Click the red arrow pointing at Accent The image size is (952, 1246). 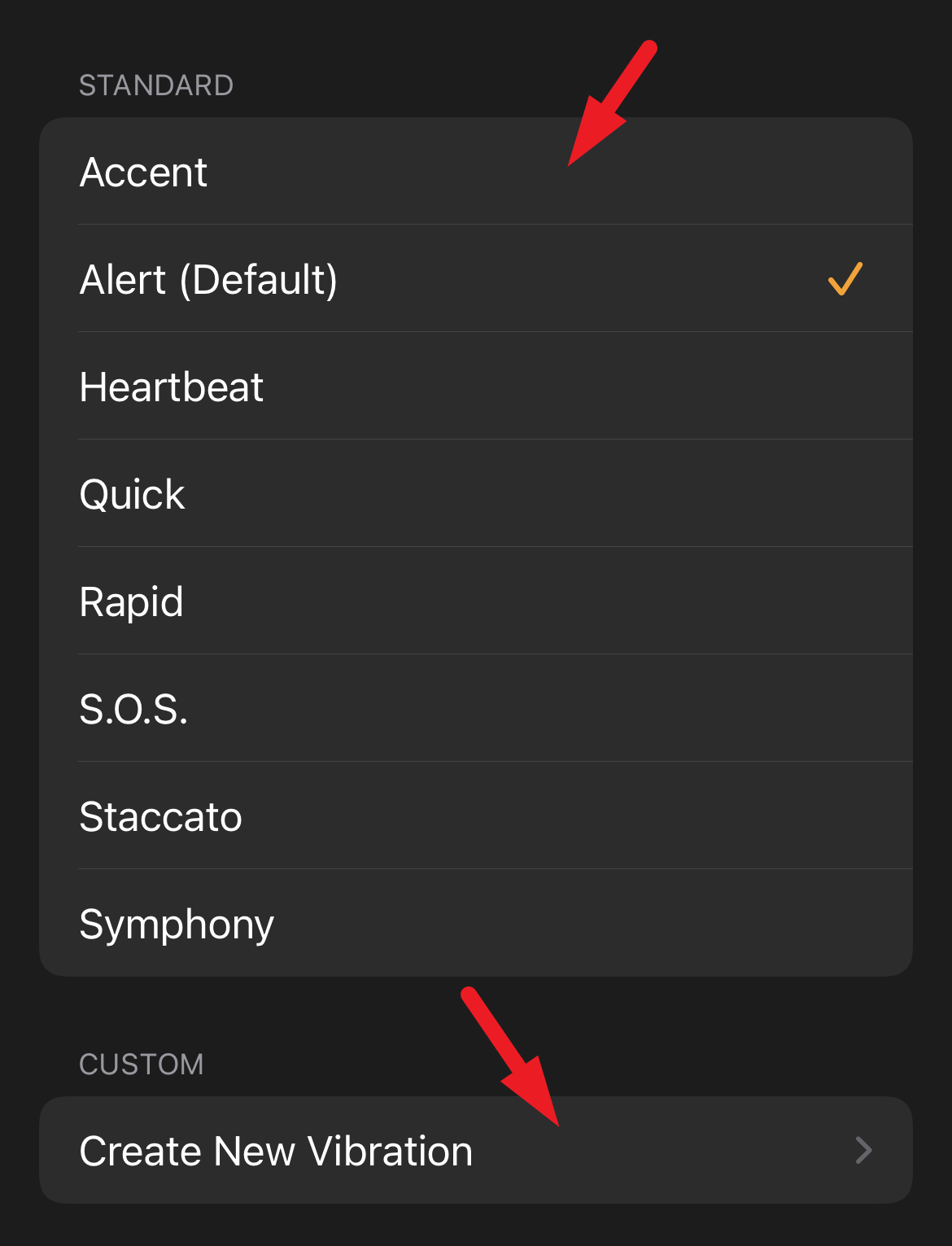[612, 103]
